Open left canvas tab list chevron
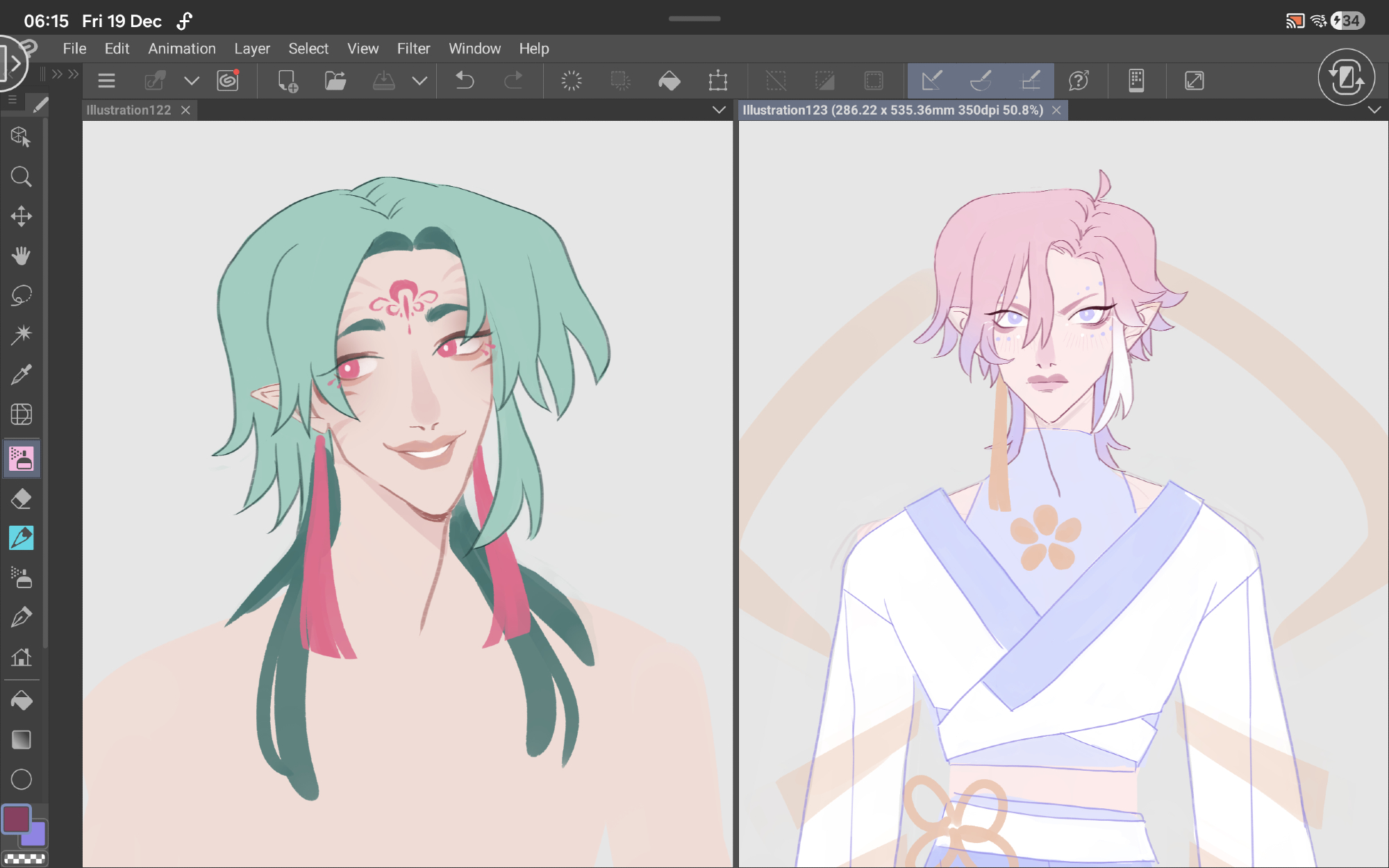This screenshot has width=1389, height=868. (719, 110)
